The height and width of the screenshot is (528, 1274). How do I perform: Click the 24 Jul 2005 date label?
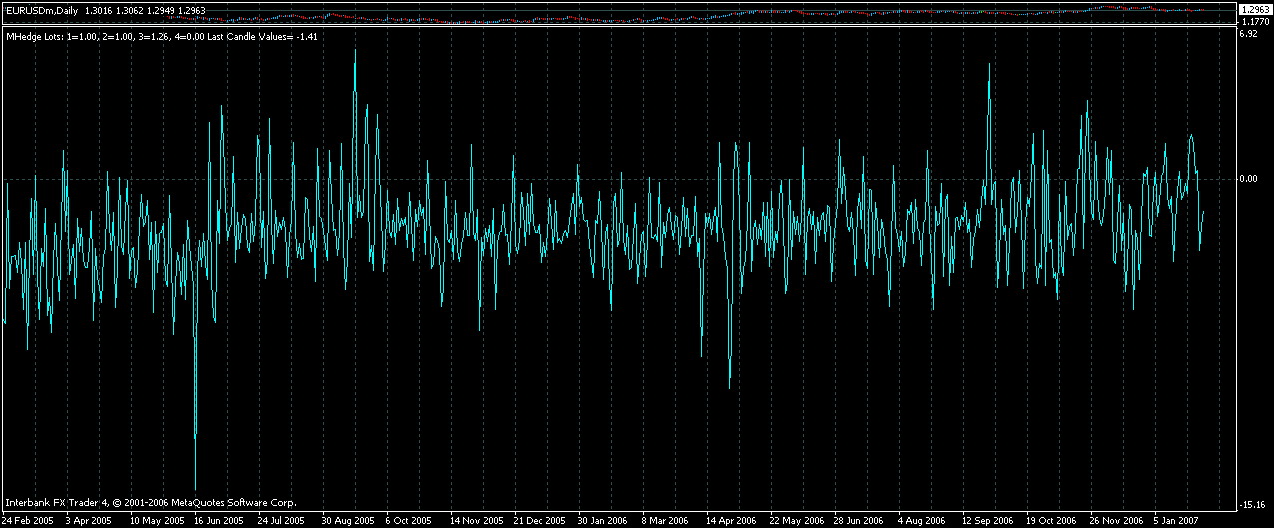(281, 520)
